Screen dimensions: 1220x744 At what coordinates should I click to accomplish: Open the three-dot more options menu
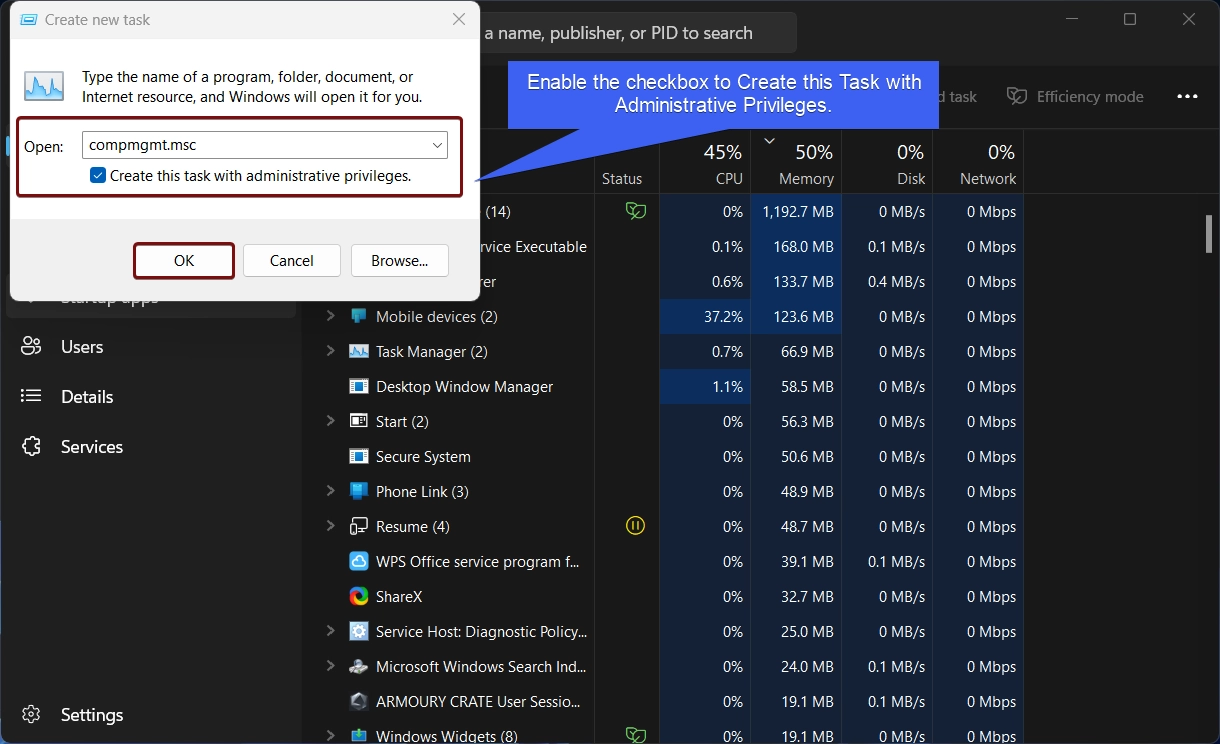(1187, 97)
